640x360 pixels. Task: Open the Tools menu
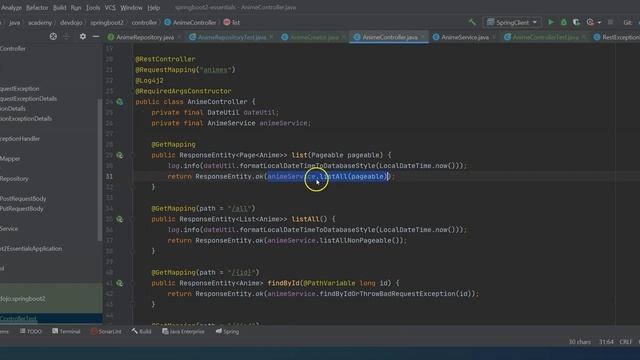93,7
